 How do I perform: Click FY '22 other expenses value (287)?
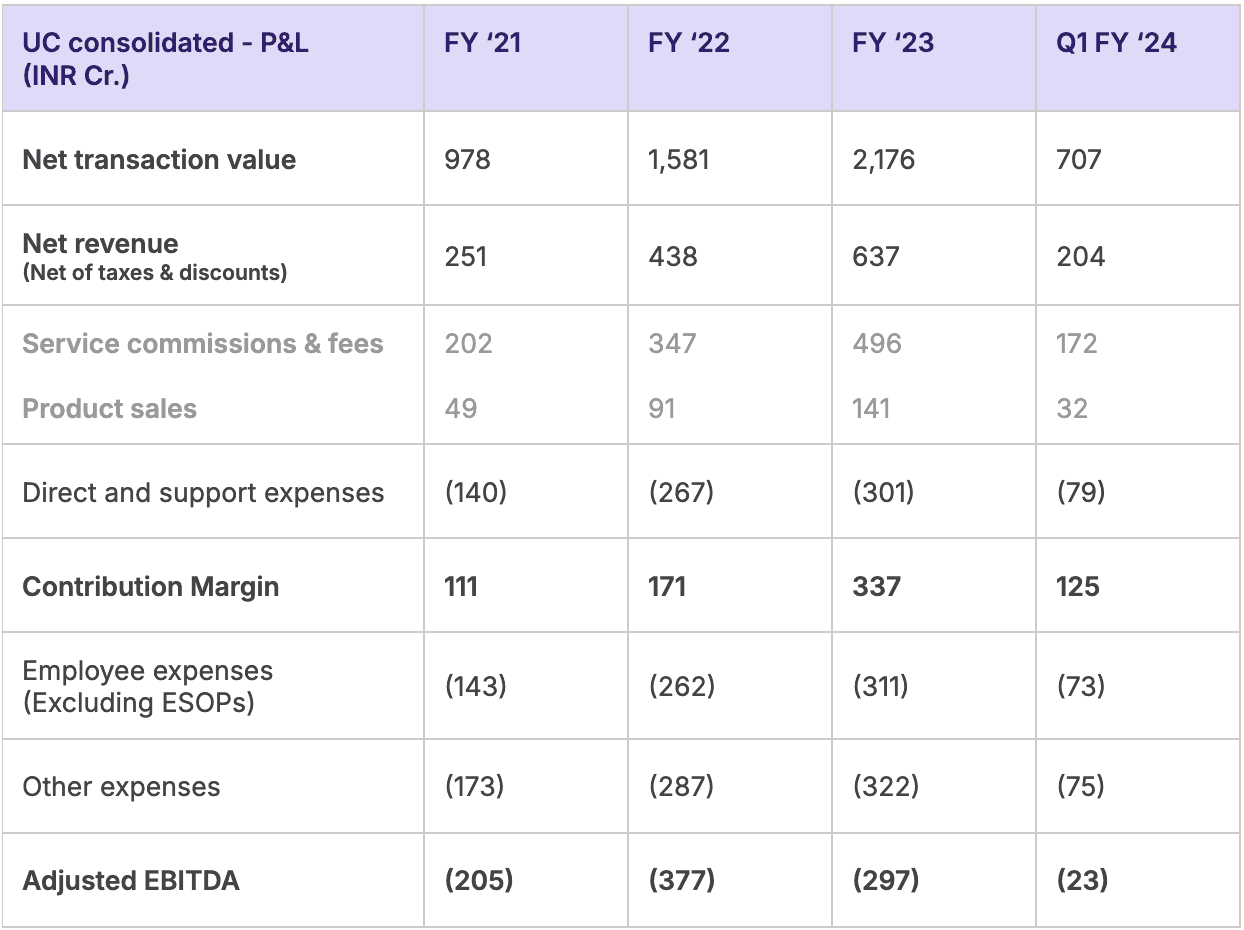(x=681, y=787)
